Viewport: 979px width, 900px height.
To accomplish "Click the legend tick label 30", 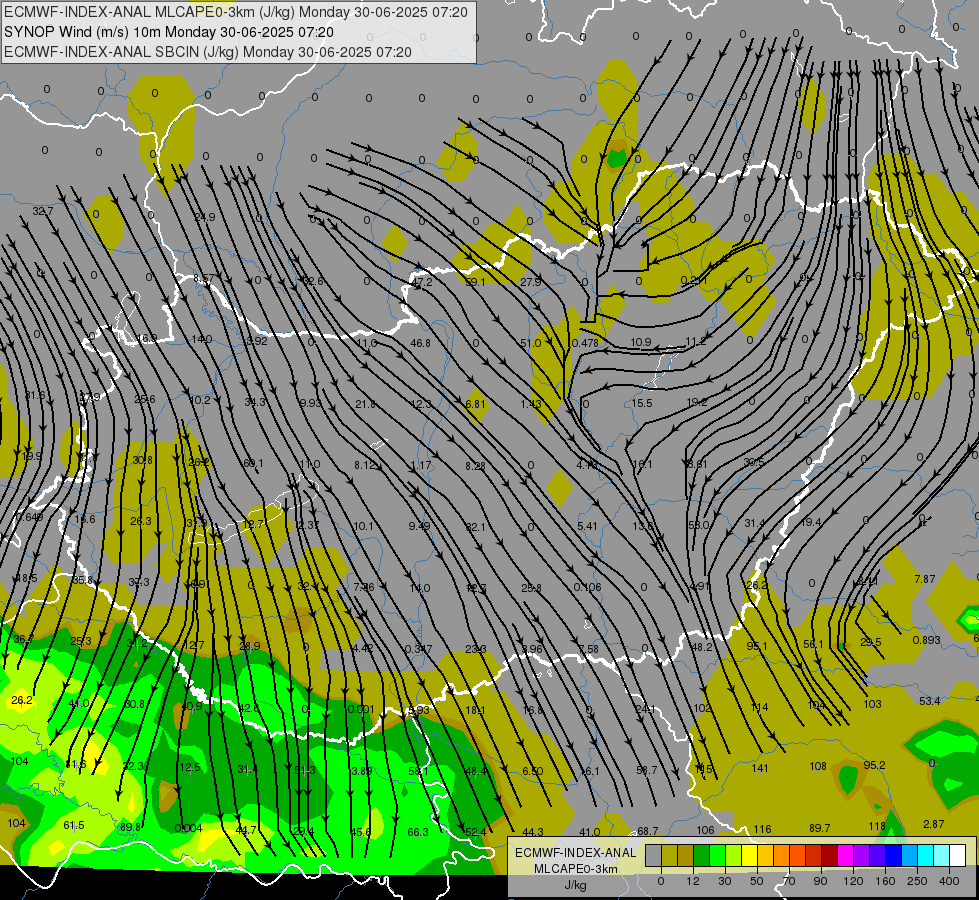I will tap(725, 881).
